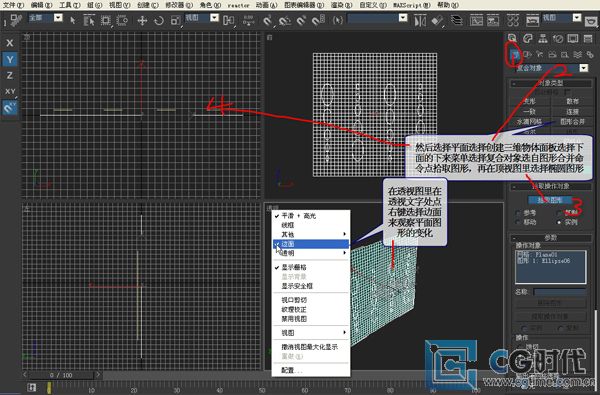The height and width of the screenshot is (395, 600).
Task: Activate the Select and Move tool
Action: [142, 20]
